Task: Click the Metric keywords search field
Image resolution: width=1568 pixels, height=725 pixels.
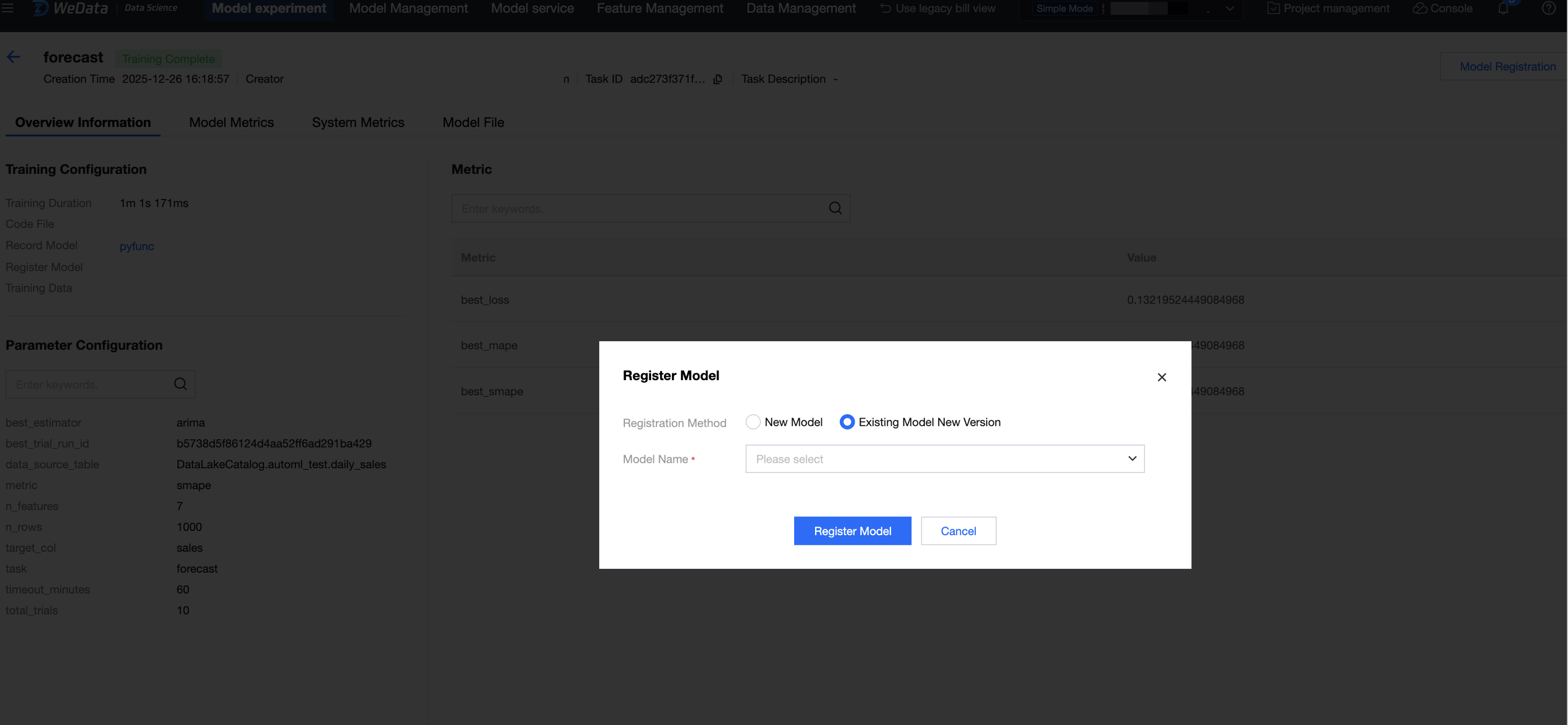Action: pyautogui.click(x=639, y=209)
